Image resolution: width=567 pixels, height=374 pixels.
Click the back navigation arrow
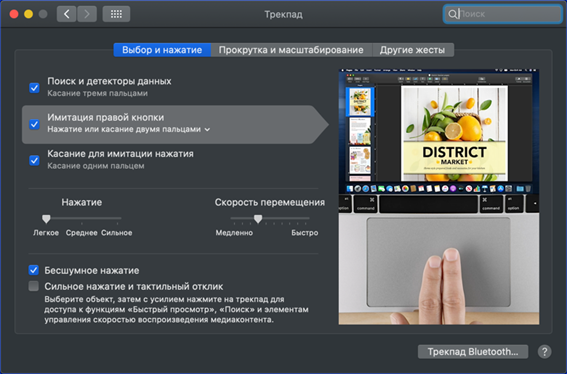coord(67,14)
